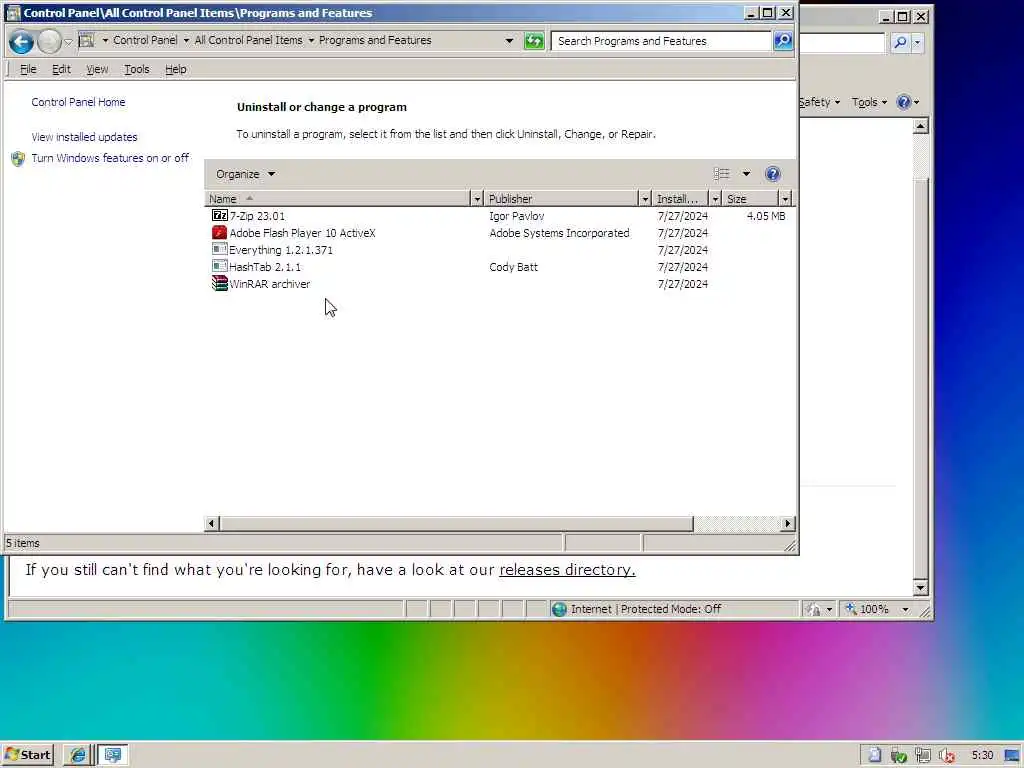Open the Programs and Features help icon
This screenshot has width=1024, height=768.
[x=773, y=174]
